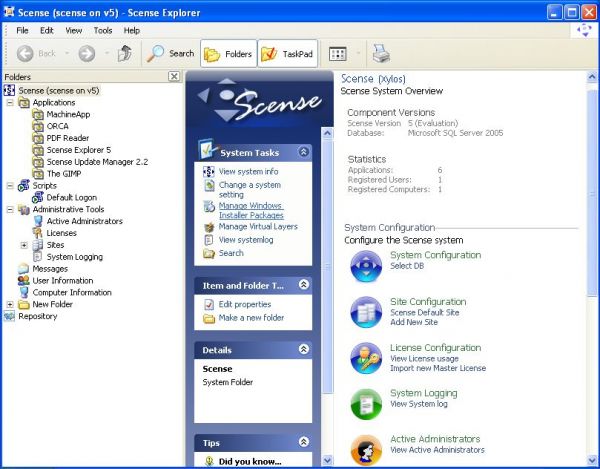This screenshot has width=600, height=469.
Task: Expand the New Folder tree node
Action: [10, 304]
